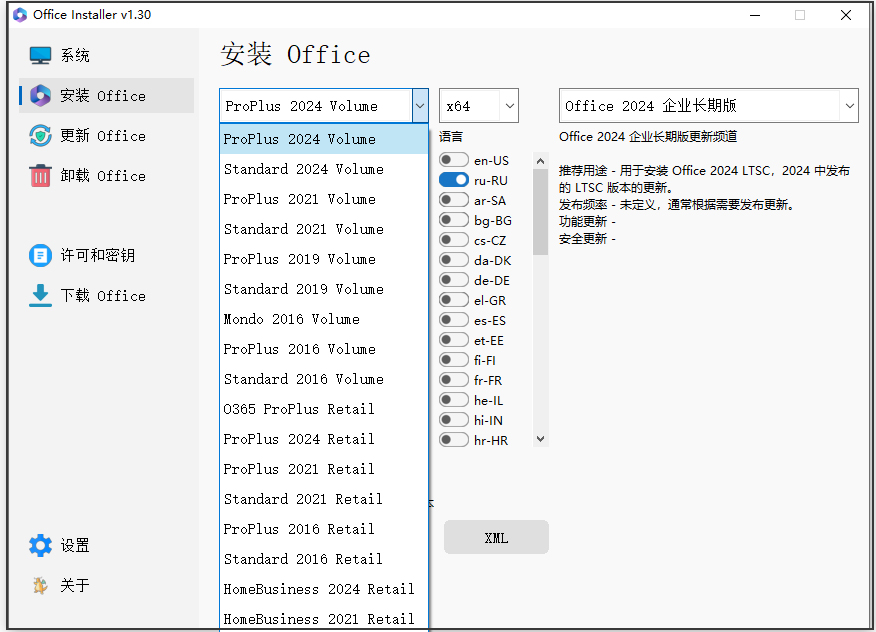Close the Office Installer window
The height and width of the screenshot is (632, 876).
coord(846,15)
